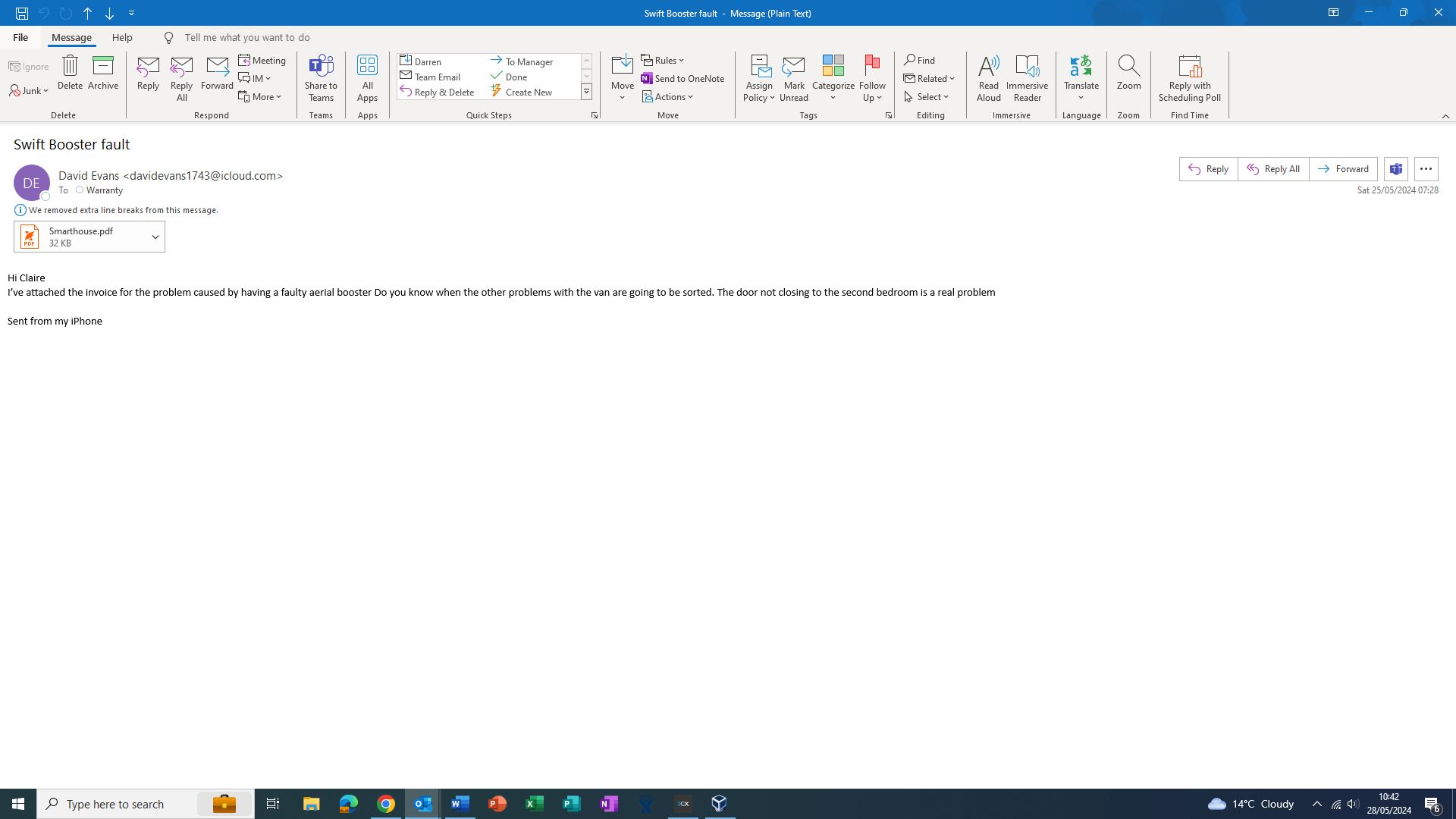
Task: Archive this message via ribbon icon
Action: point(103,67)
